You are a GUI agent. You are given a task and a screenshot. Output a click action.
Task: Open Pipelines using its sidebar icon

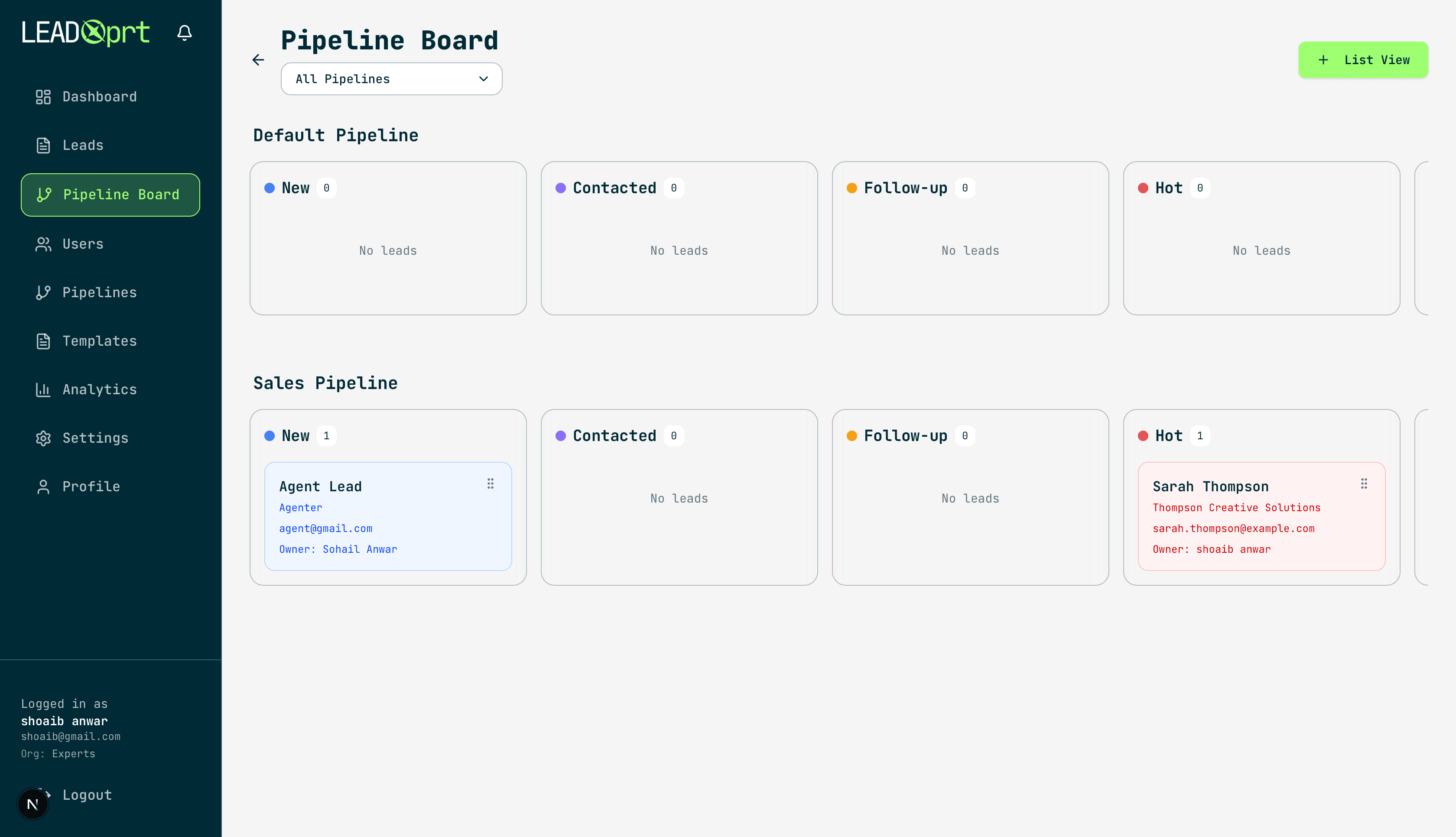(43, 292)
